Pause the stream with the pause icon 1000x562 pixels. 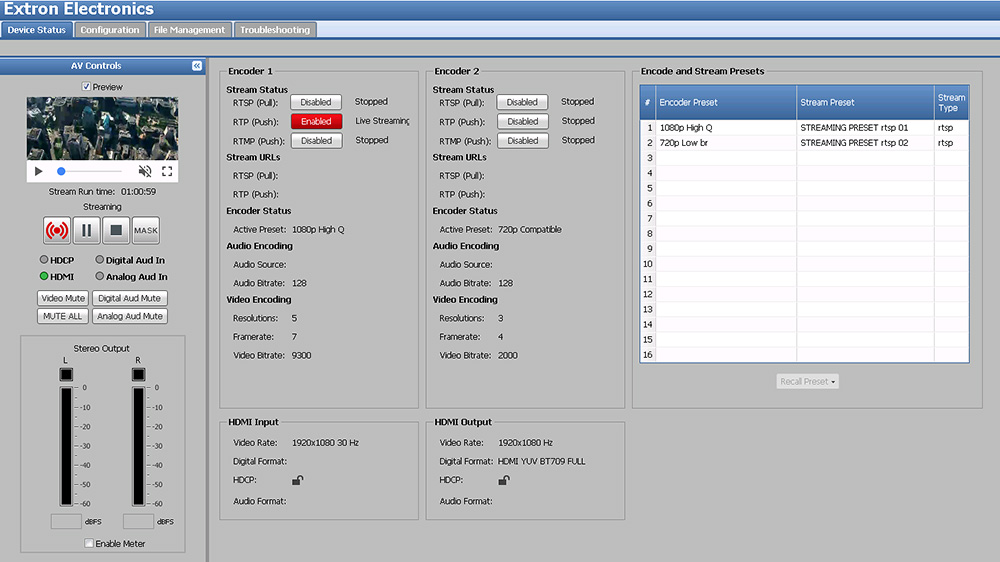86,230
